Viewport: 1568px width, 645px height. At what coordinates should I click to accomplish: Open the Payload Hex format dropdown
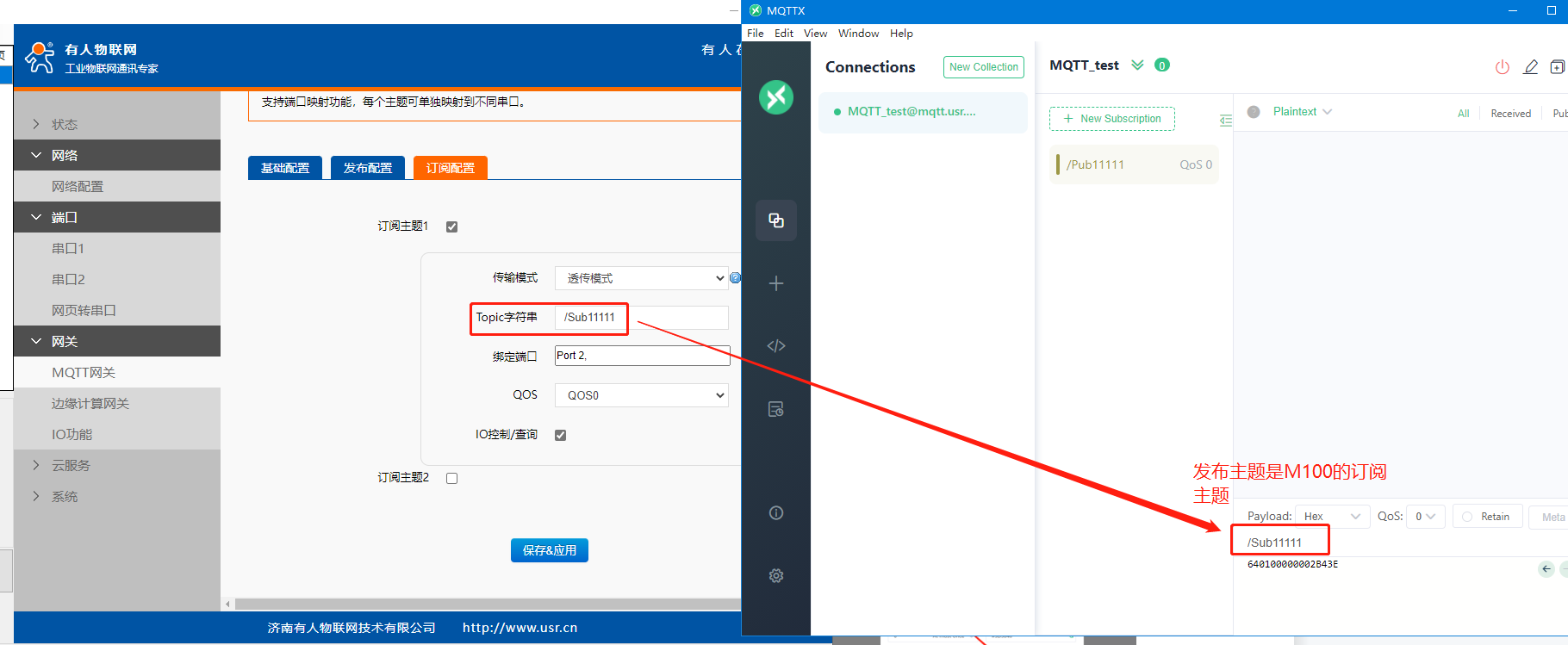click(1331, 517)
